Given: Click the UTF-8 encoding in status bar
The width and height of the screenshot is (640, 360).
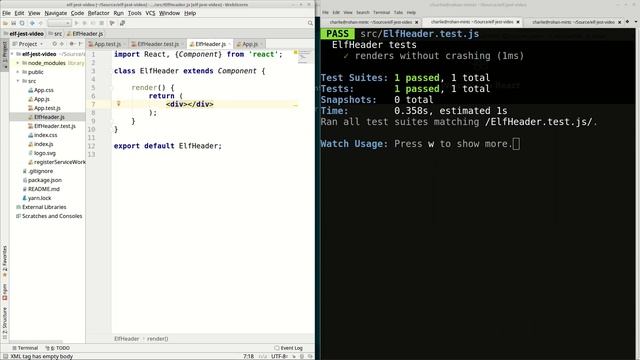Looking at the screenshot, I should pyautogui.click(x=280, y=356).
